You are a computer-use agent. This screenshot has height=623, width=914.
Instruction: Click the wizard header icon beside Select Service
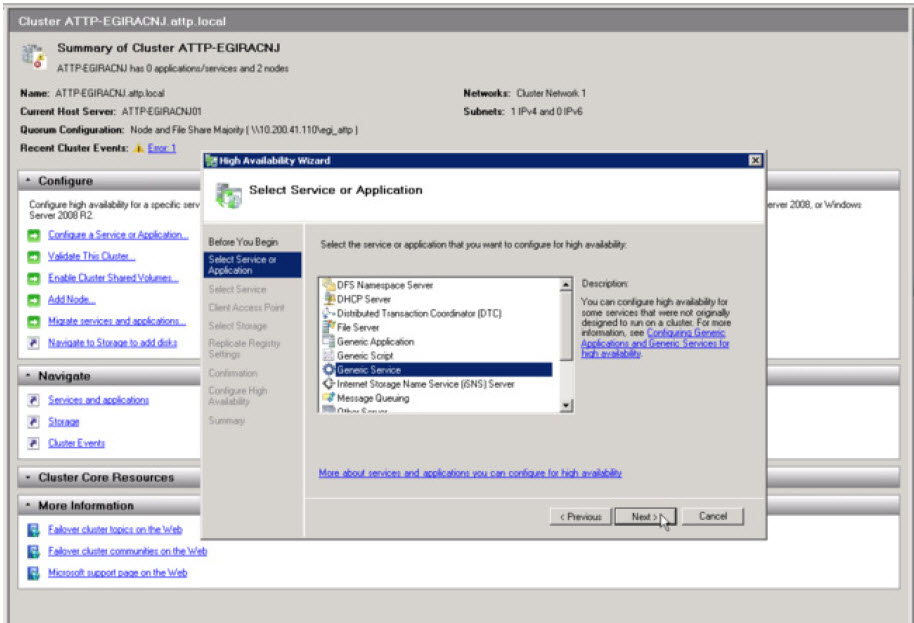(x=228, y=195)
